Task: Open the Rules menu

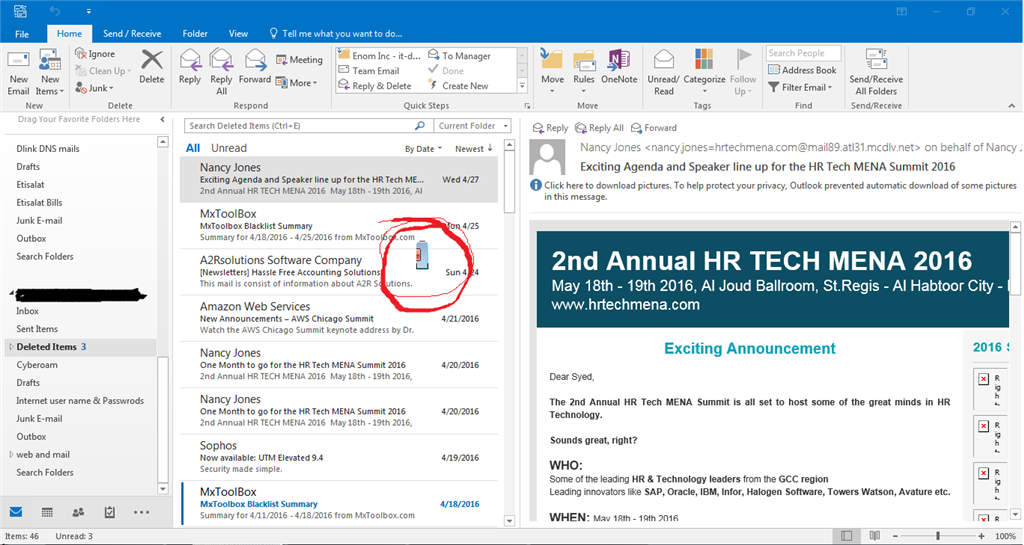Action: [x=584, y=72]
